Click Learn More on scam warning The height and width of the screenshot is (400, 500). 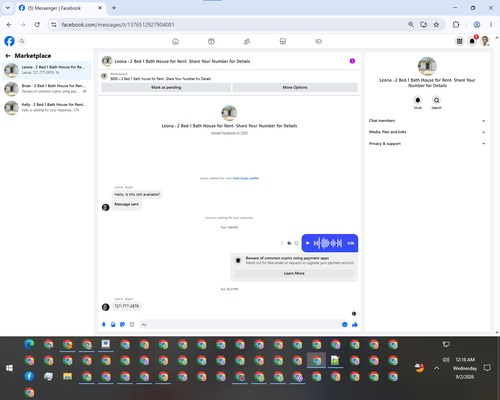(294, 273)
